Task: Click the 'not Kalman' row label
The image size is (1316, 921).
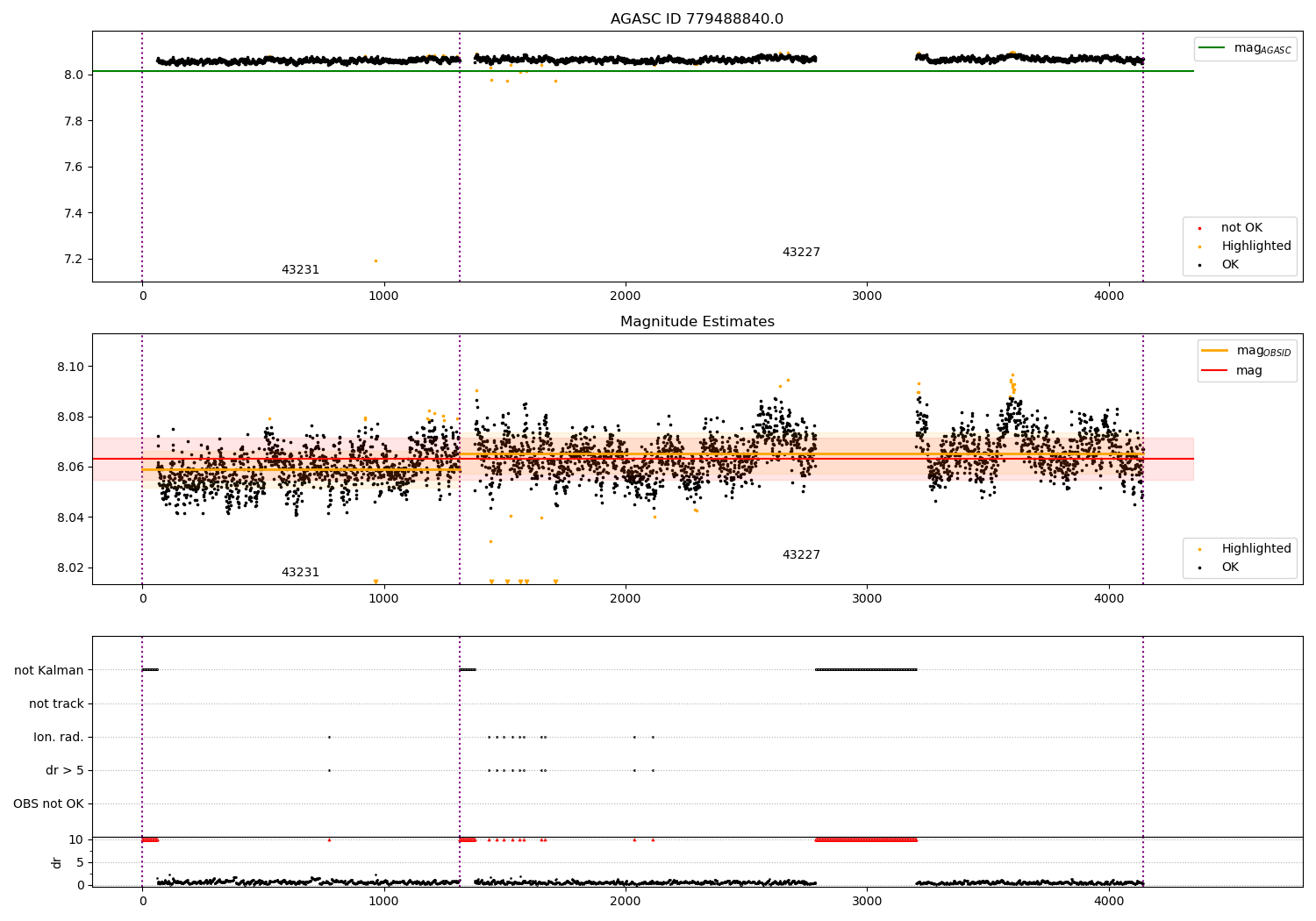Action: 49,671
